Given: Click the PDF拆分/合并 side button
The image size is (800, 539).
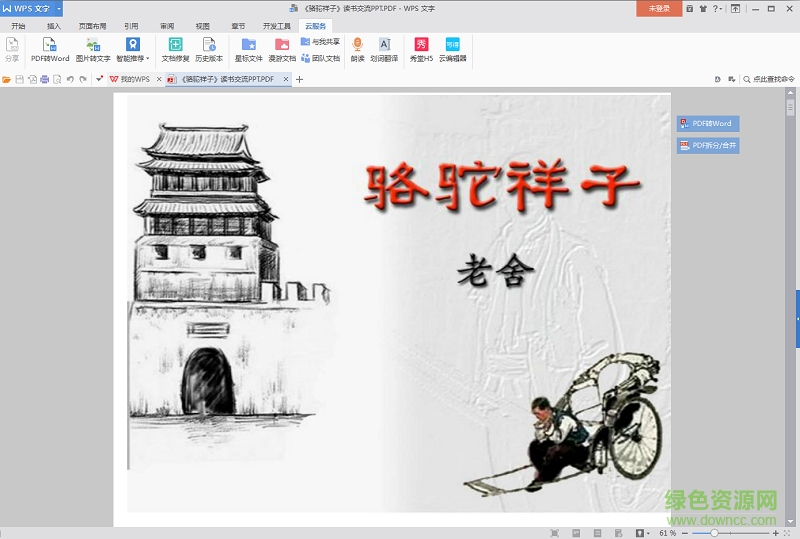Looking at the screenshot, I should (708, 146).
